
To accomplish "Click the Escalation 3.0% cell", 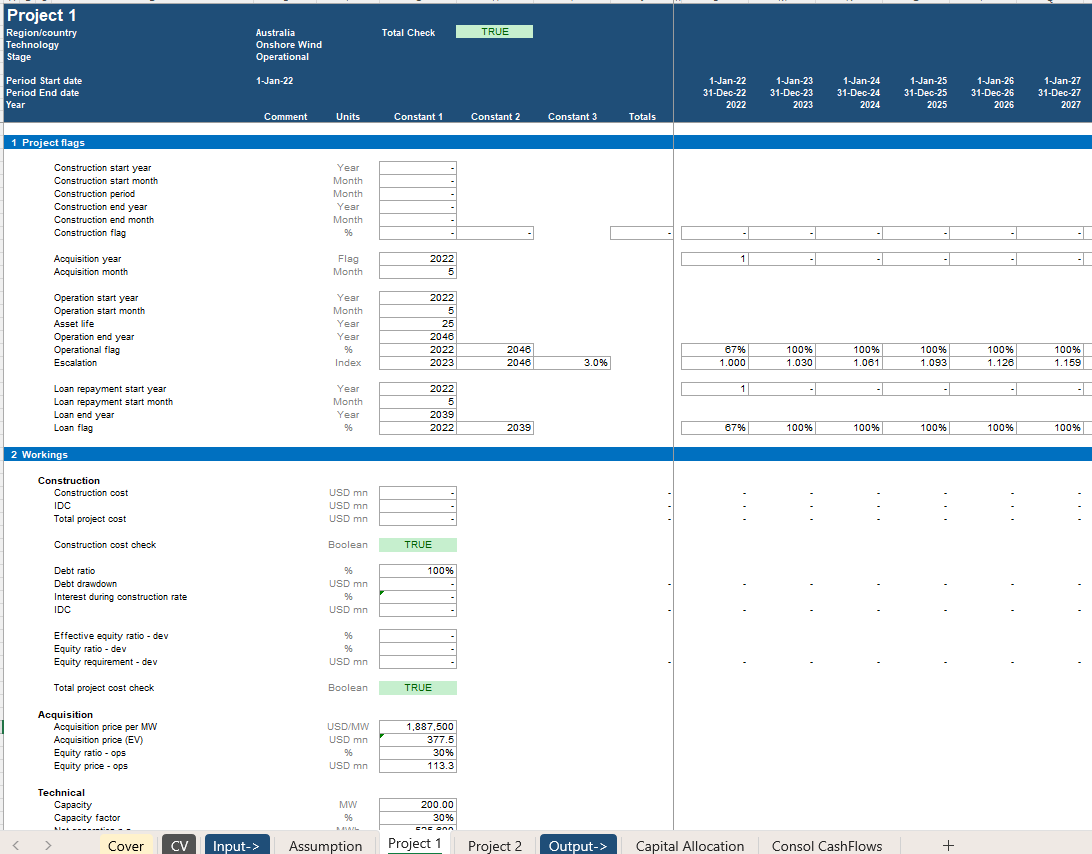I will (572, 363).
